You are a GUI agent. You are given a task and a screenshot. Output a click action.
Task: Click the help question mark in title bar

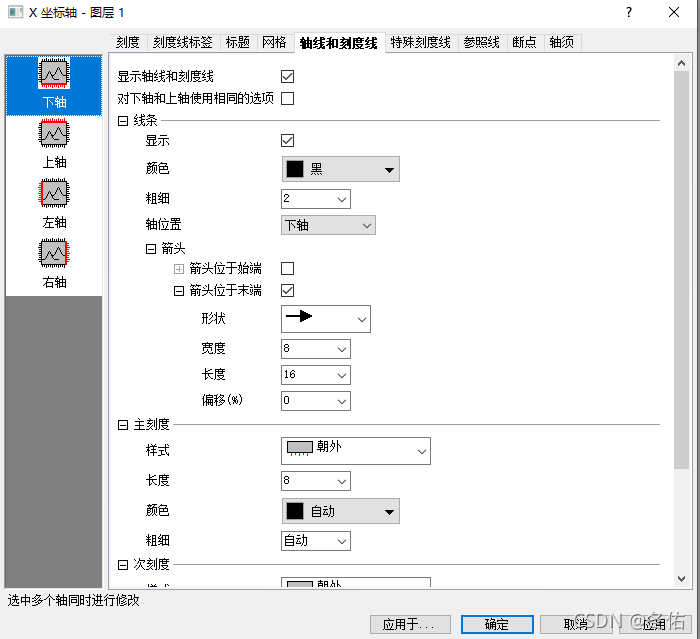click(629, 12)
